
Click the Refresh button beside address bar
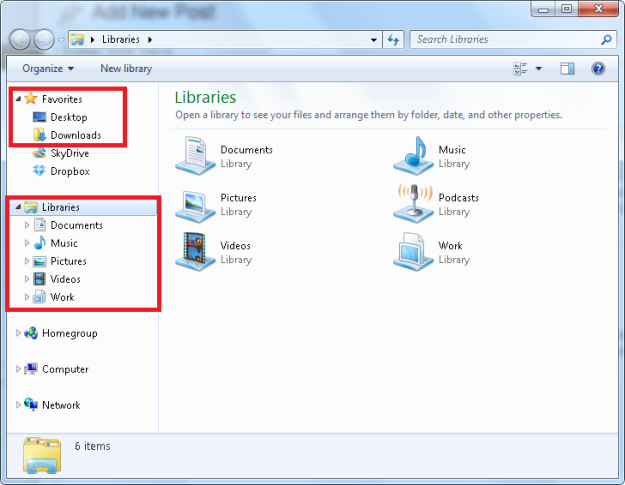tap(393, 39)
